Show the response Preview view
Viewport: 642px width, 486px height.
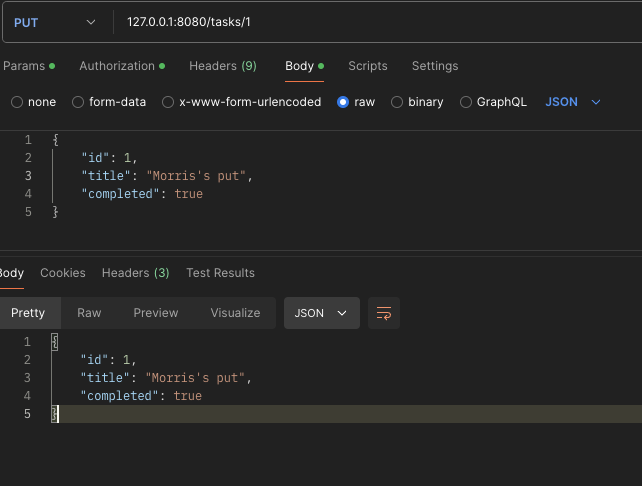click(156, 313)
